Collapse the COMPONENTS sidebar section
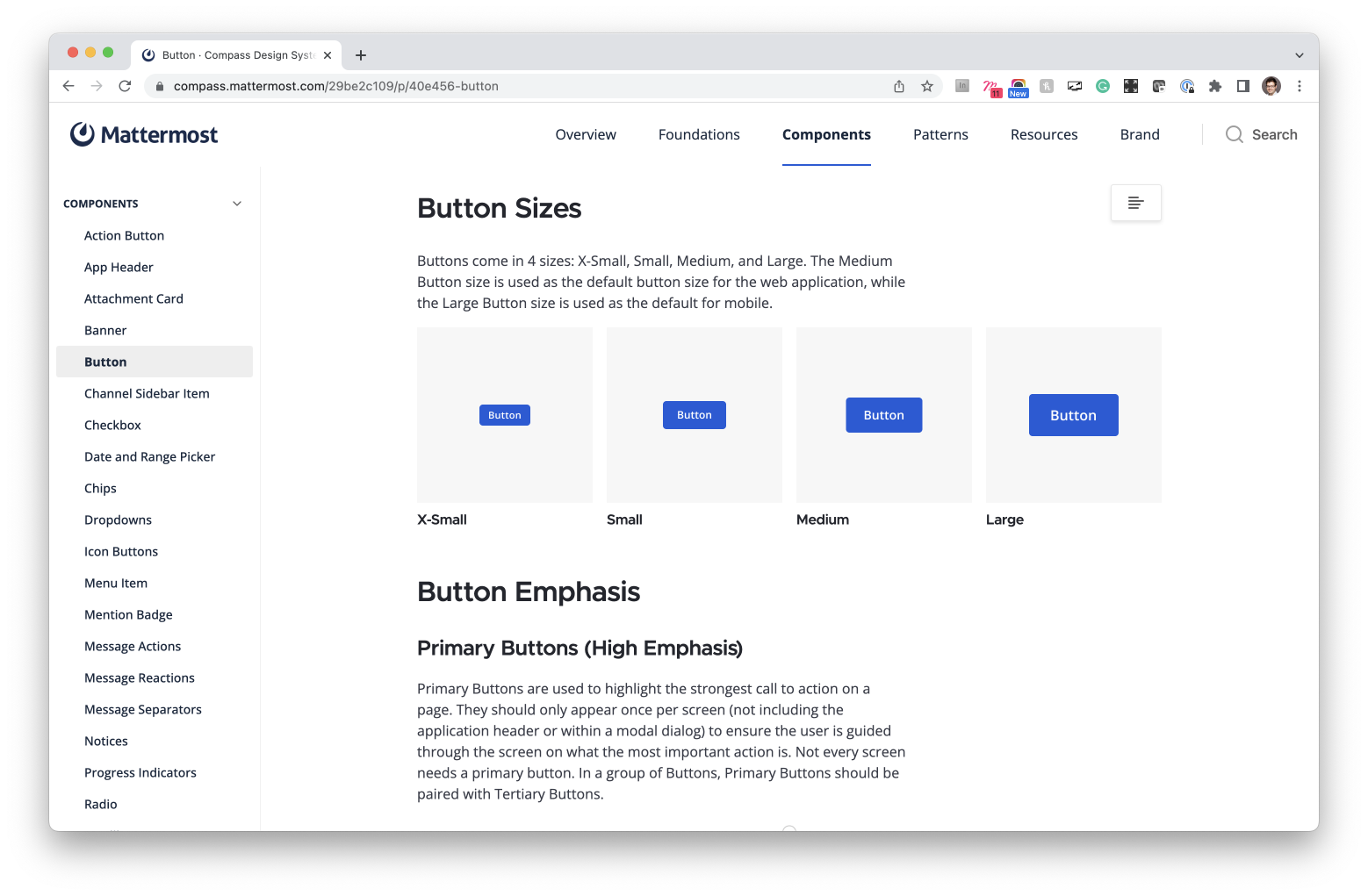Image resolution: width=1368 pixels, height=896 pixels. pos(237,204)
